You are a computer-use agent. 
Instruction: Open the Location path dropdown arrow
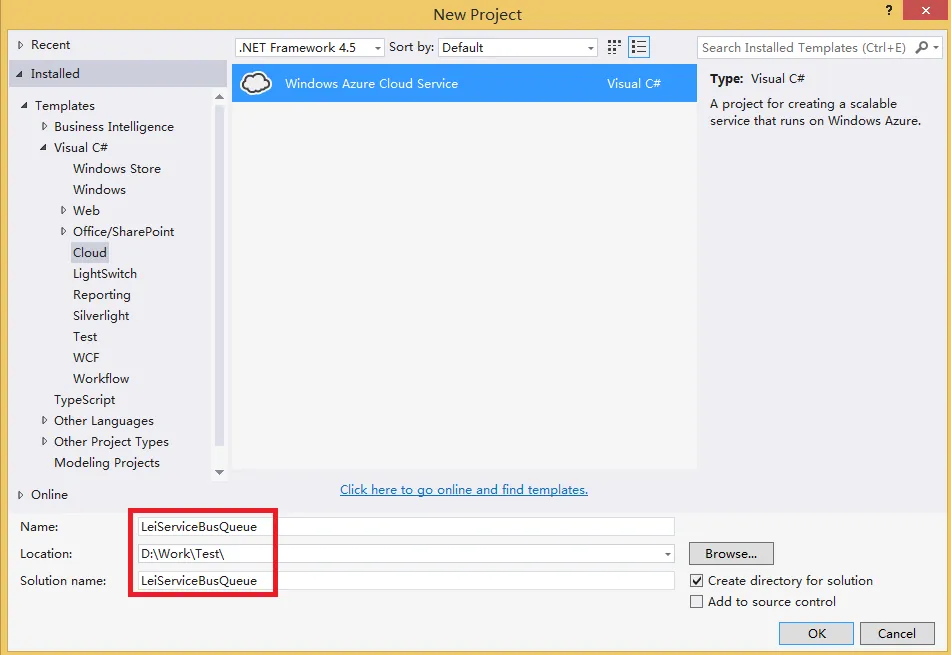667,554
